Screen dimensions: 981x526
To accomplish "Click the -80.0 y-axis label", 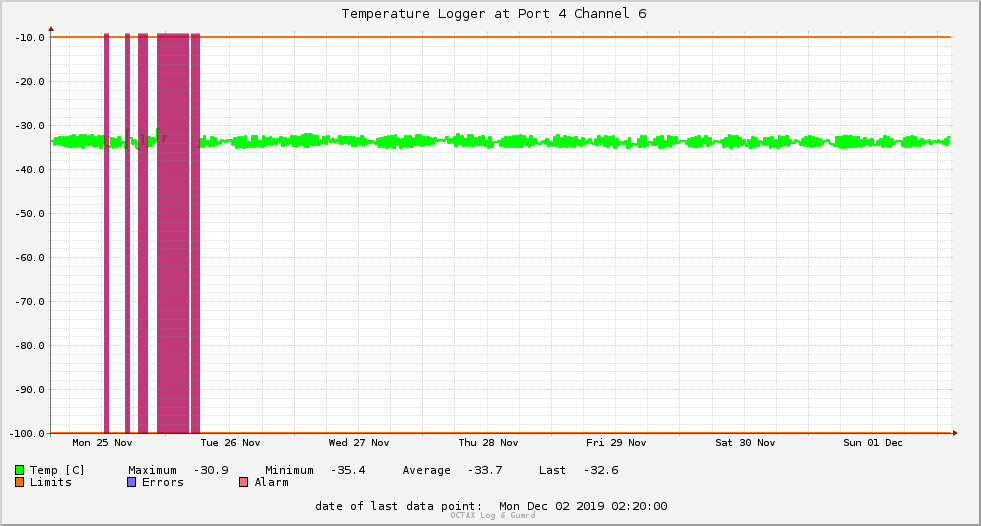I will point(30,345).
